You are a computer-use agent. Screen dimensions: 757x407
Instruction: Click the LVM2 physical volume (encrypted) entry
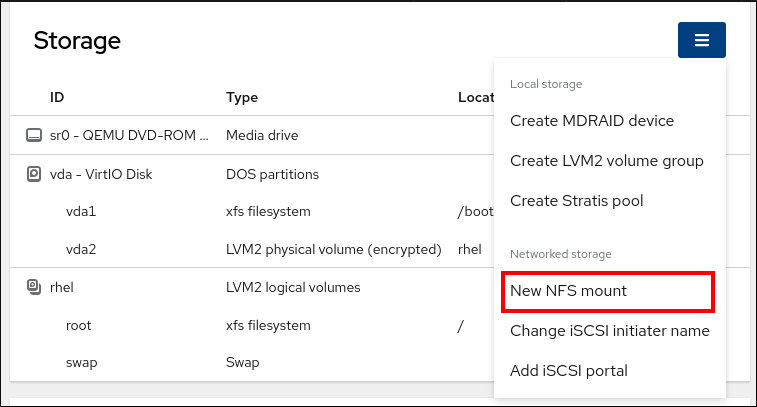coord(333,249)
